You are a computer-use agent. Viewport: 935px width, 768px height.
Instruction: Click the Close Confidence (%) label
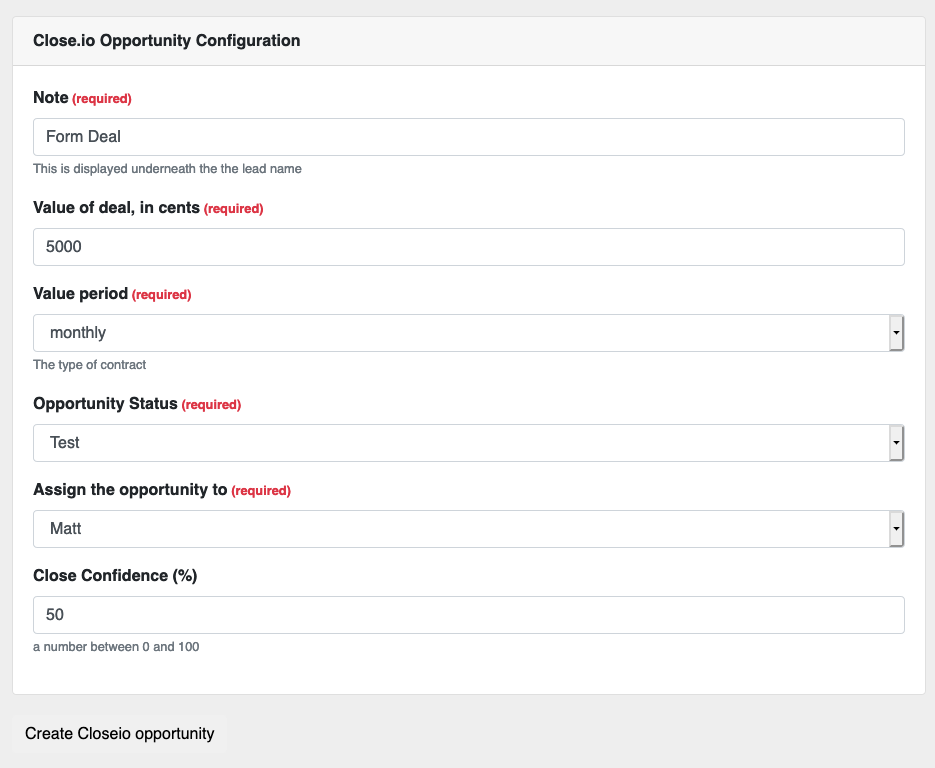pos(115,575)
